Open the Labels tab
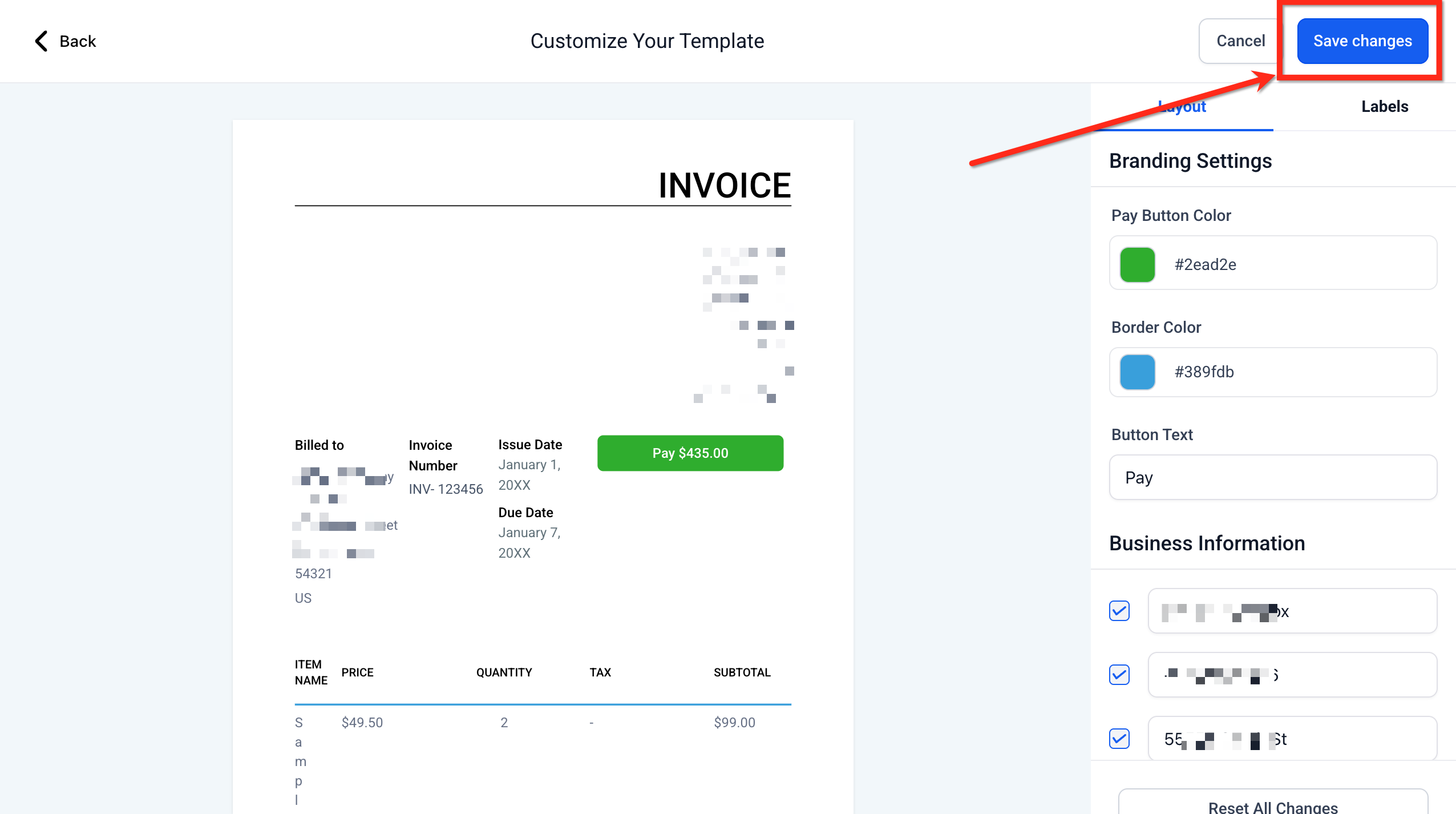Image resolution: width=1456 pixels, height=814 pixels. point(1384,107)
